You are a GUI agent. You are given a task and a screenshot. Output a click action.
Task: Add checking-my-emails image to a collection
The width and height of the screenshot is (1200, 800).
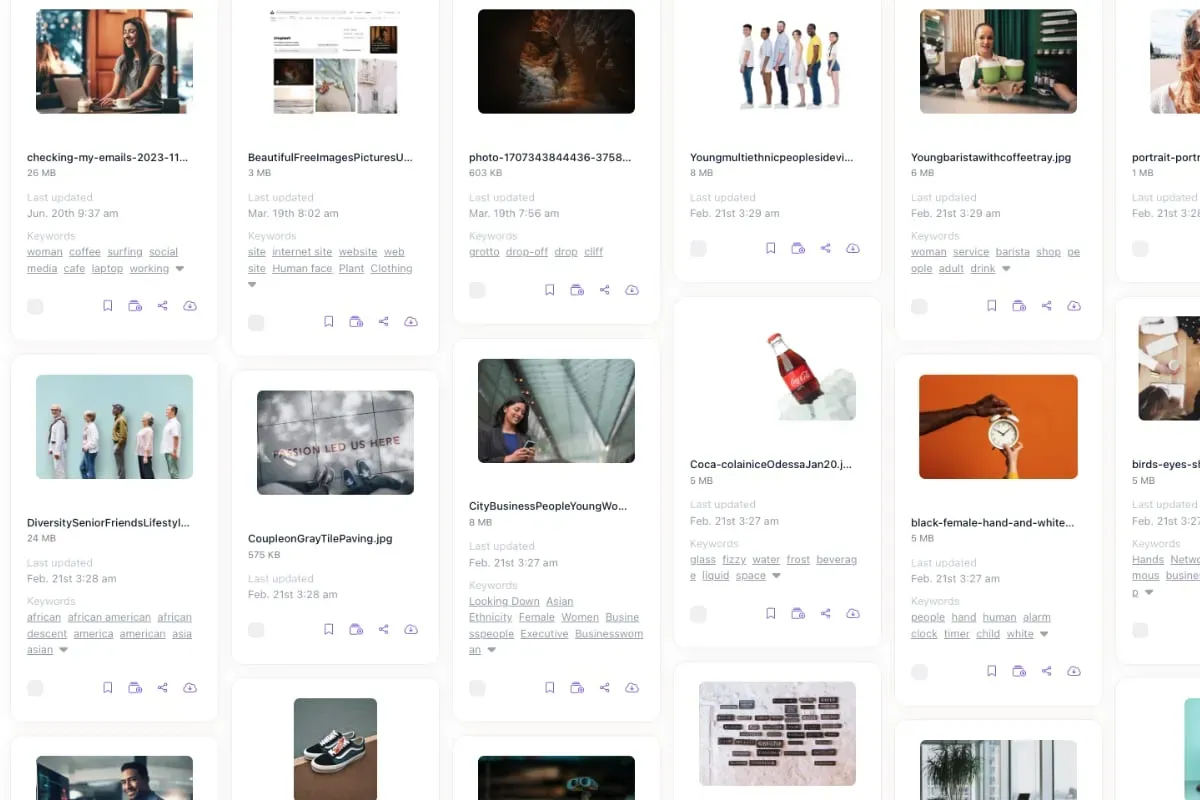click(x=135, y=306)
